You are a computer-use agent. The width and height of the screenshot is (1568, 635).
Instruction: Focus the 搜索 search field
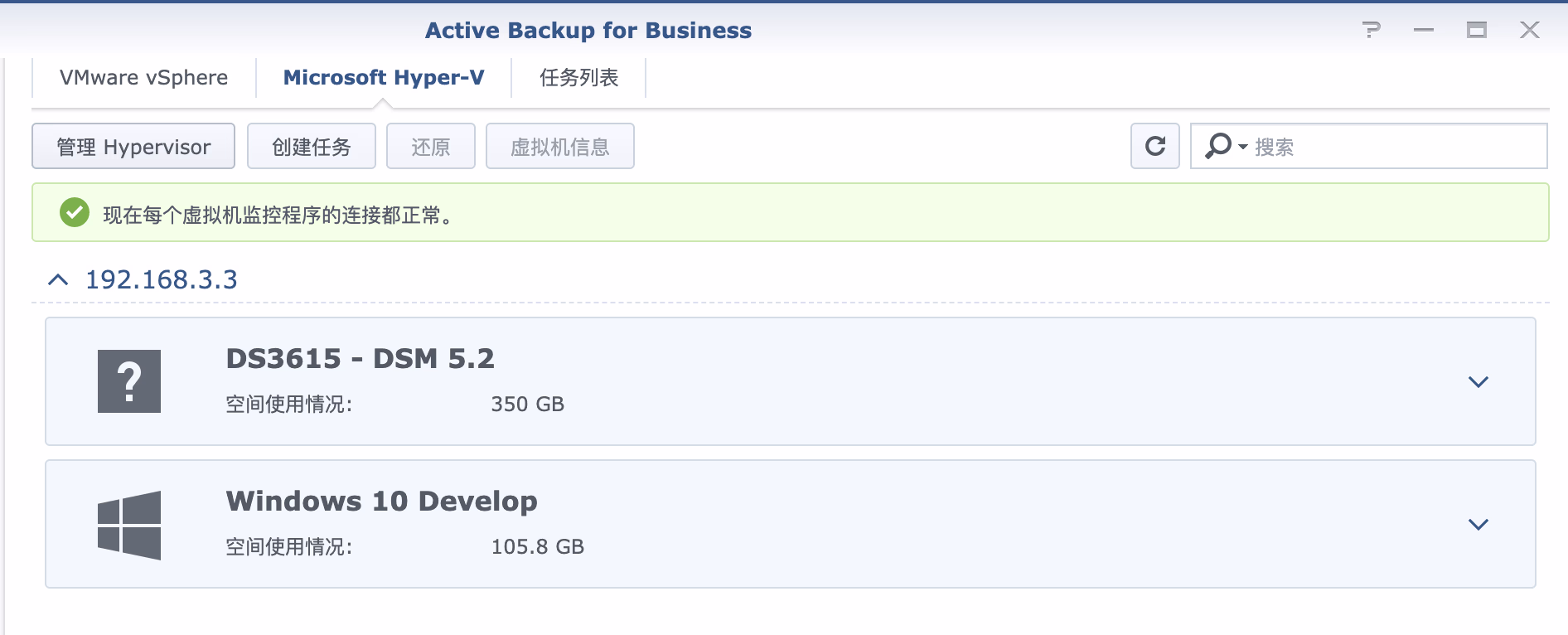click(x=1392, y=147)
